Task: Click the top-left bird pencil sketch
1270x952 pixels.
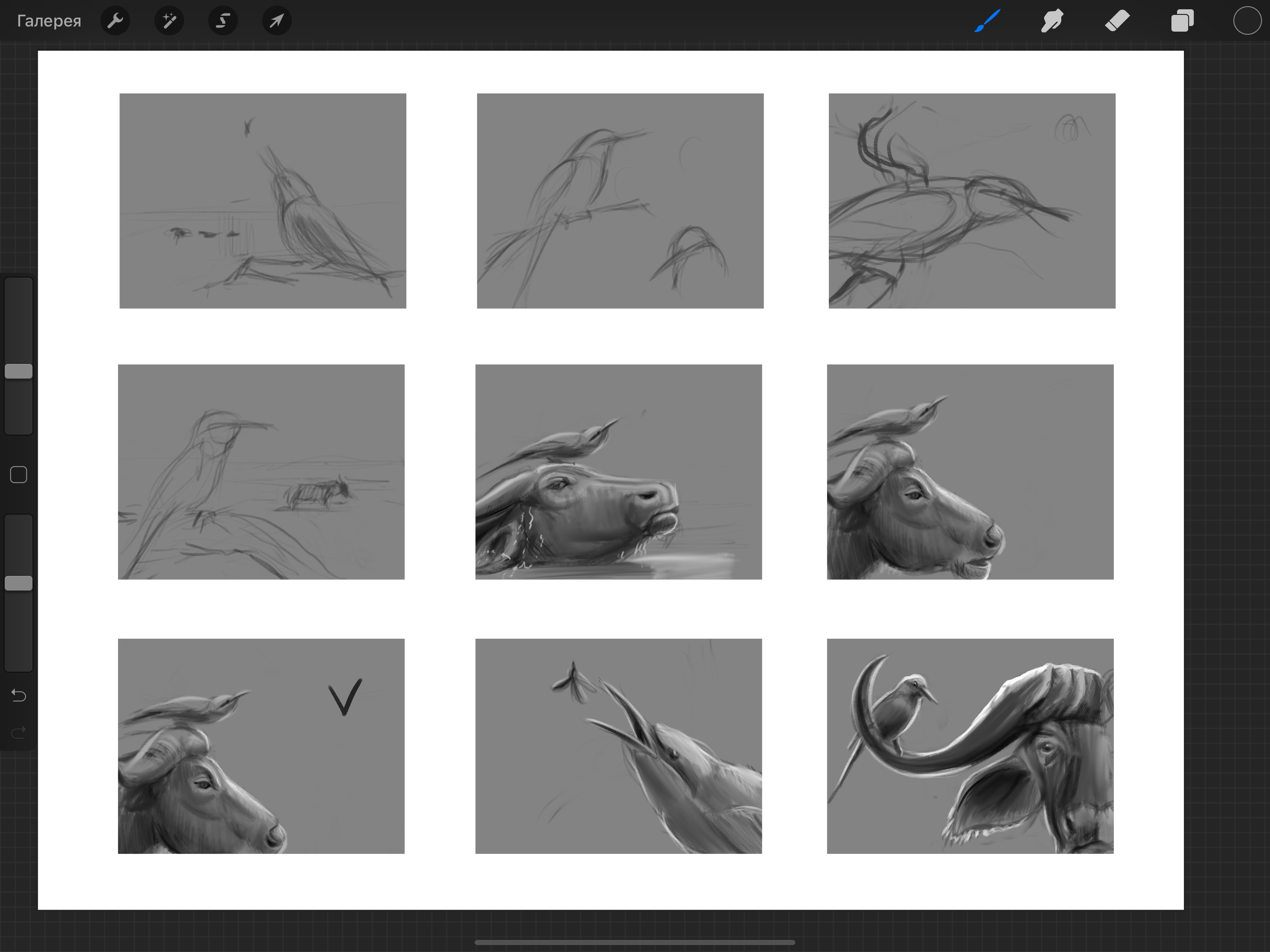Action: pos(262,201)
